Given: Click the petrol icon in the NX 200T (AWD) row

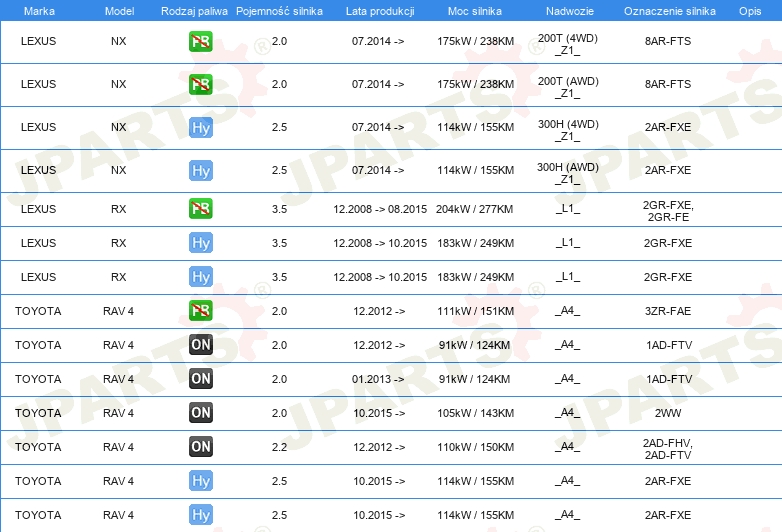Looking at the screenshot, I should pos(201,84).
